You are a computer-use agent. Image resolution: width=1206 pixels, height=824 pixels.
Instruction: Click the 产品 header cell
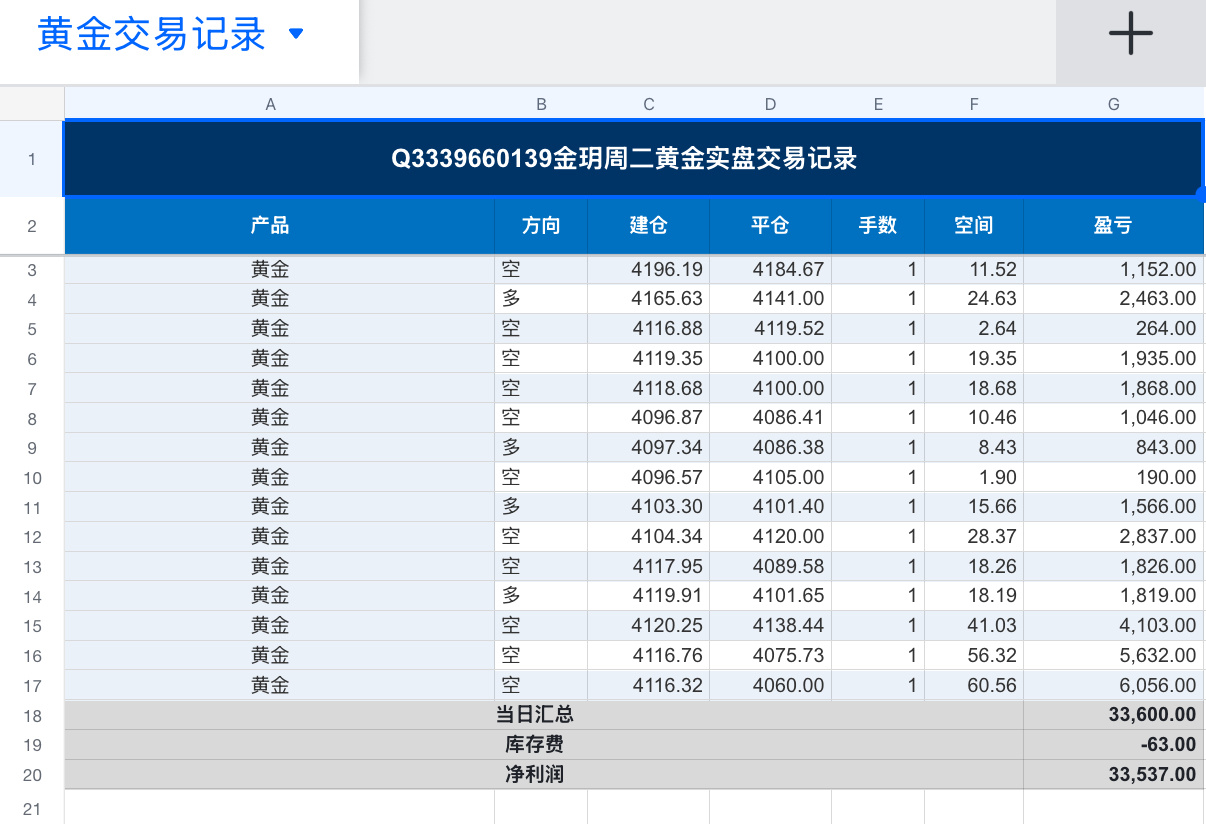point(280,226)
